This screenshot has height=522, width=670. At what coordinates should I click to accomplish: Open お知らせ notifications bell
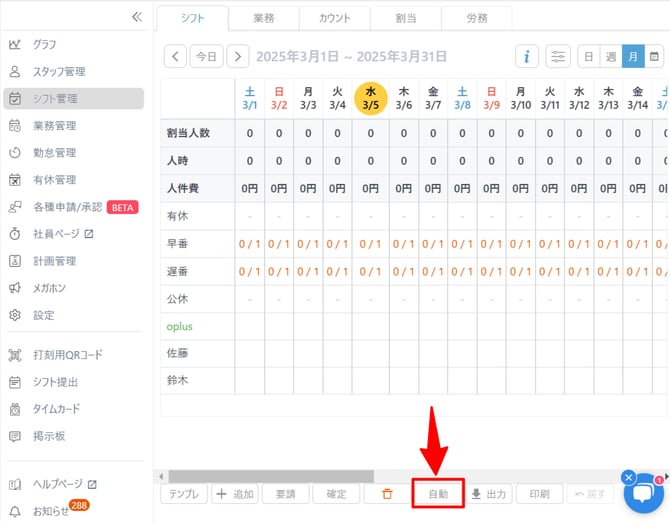pos(50,511)
